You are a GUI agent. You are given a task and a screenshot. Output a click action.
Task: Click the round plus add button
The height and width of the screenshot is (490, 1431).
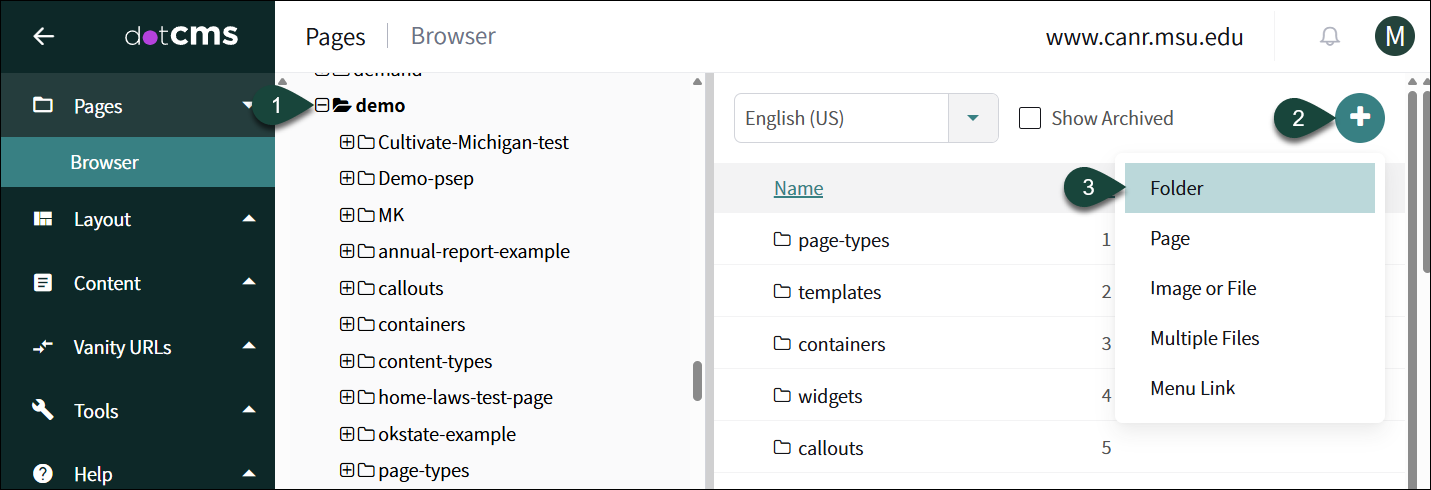1360,117
